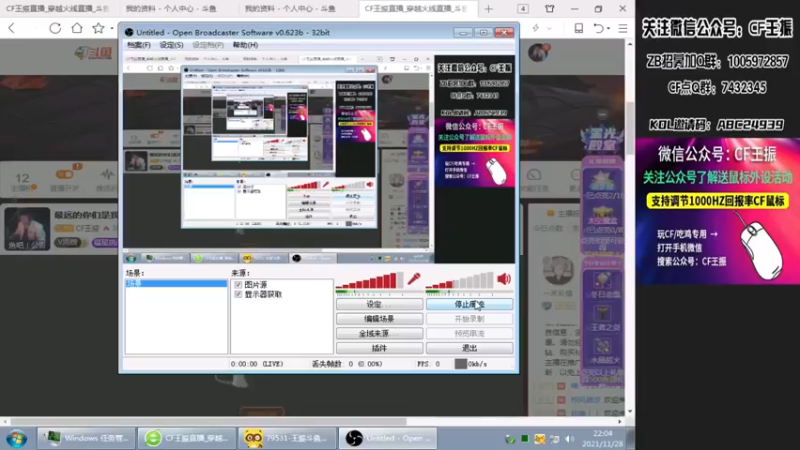Click the 编辑场景 edit scene button
This screenshot has height=450, width=800.
pos(379,319)
